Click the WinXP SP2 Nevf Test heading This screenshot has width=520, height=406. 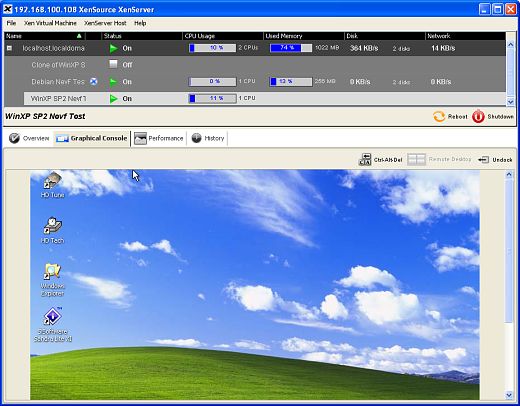pyautogui.click(x=45, y=116)
